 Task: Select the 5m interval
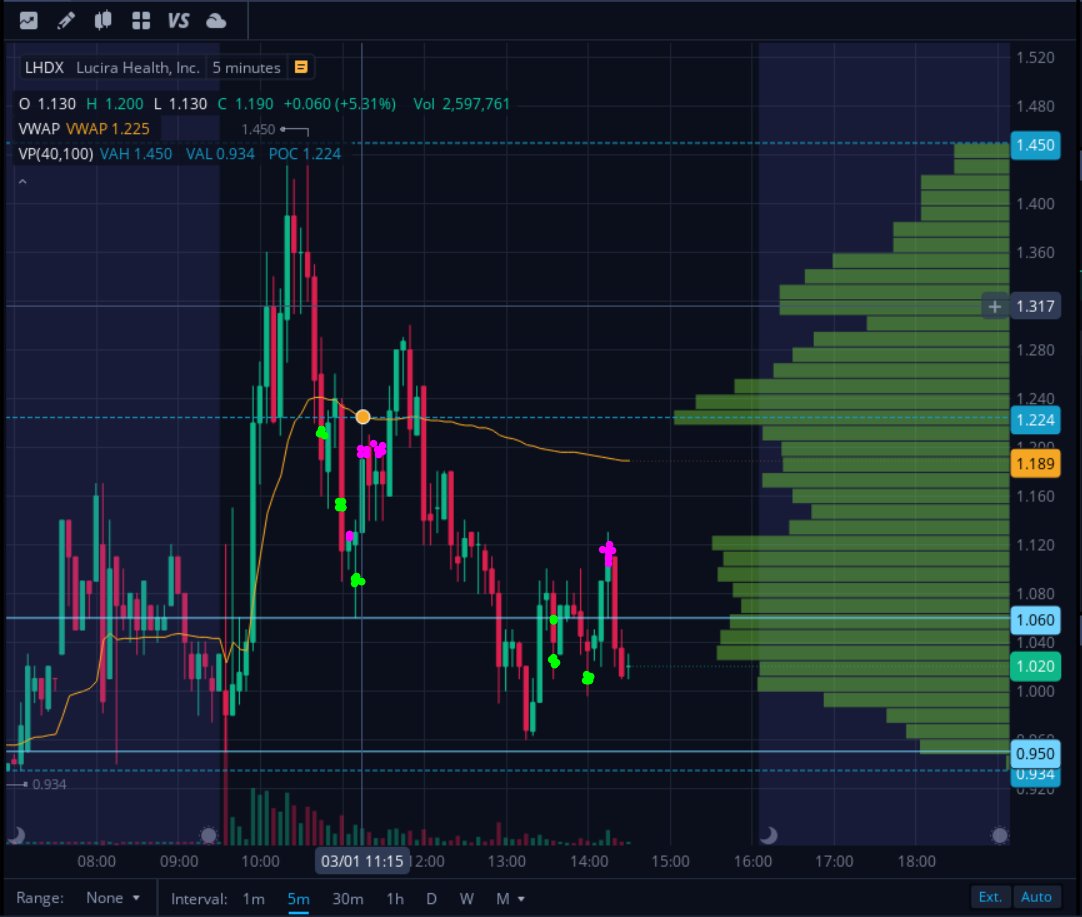coord(298,898)
